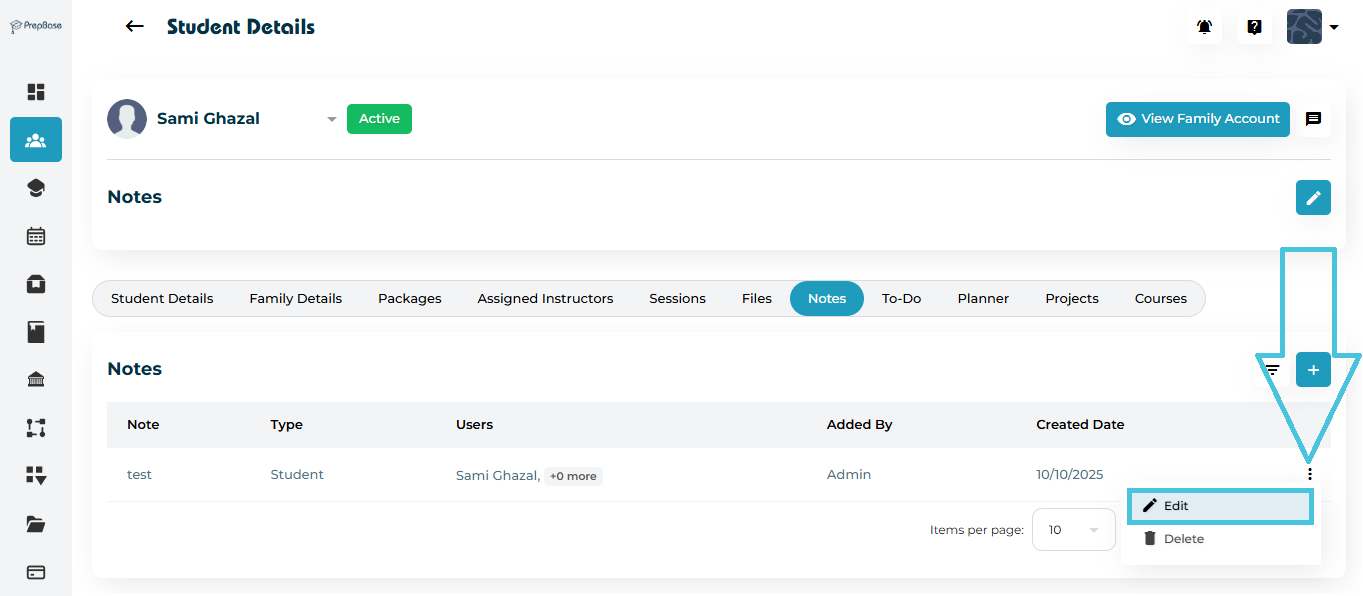Open the chat message icon
Viewport: 1363px width, 596px height.
pos(1313,119)
